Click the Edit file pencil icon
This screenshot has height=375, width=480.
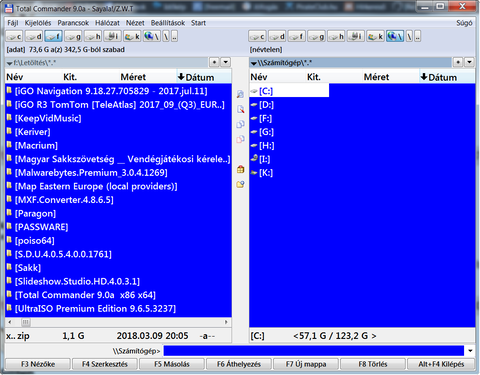coord(240,109)
